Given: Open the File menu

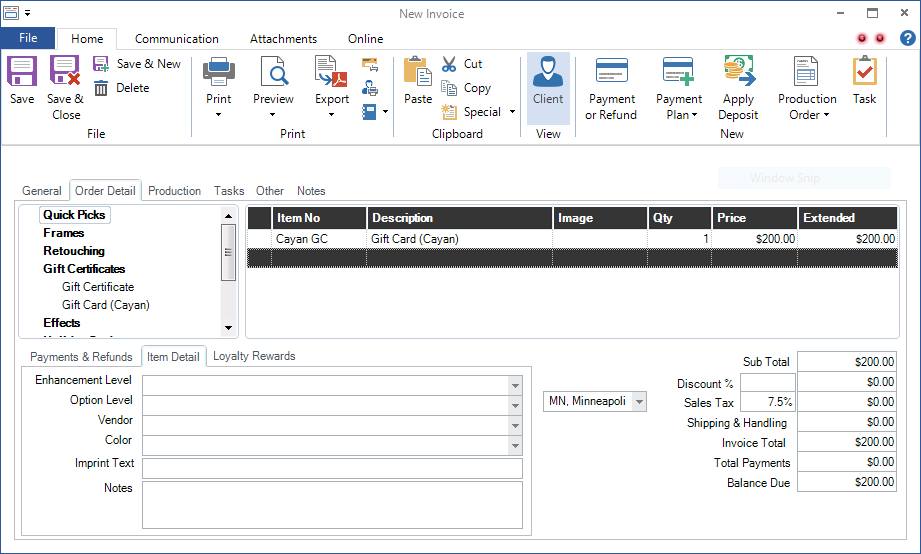Looking at the screenshot, I should click(28, 38).
